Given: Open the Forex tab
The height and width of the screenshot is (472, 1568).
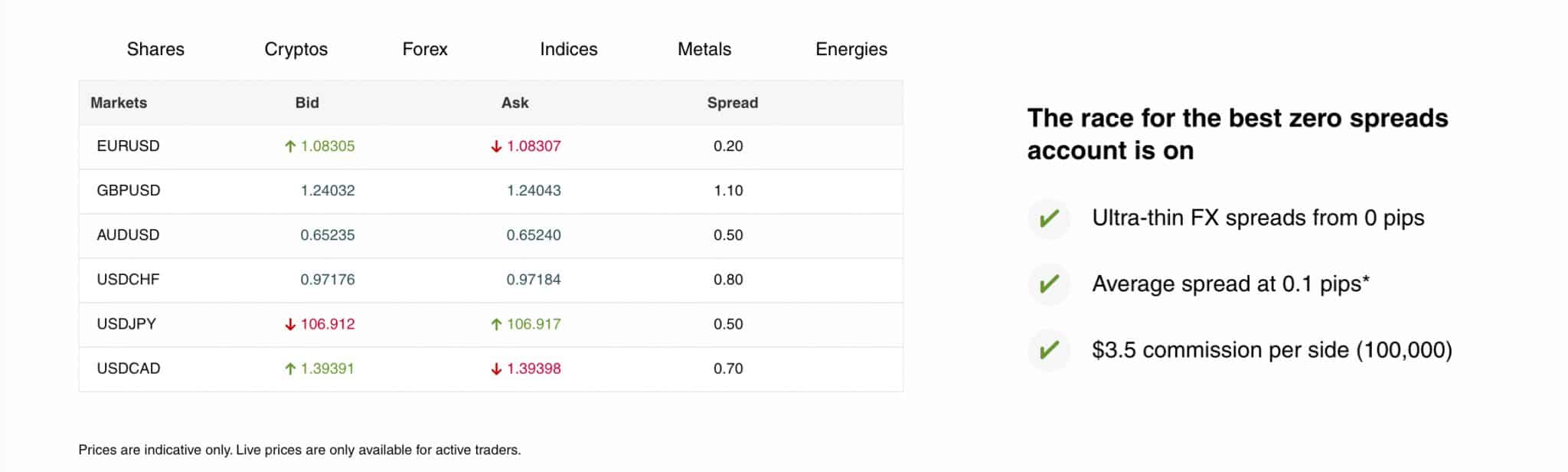Looking at the screenshot, I should [x=425, y=49].
